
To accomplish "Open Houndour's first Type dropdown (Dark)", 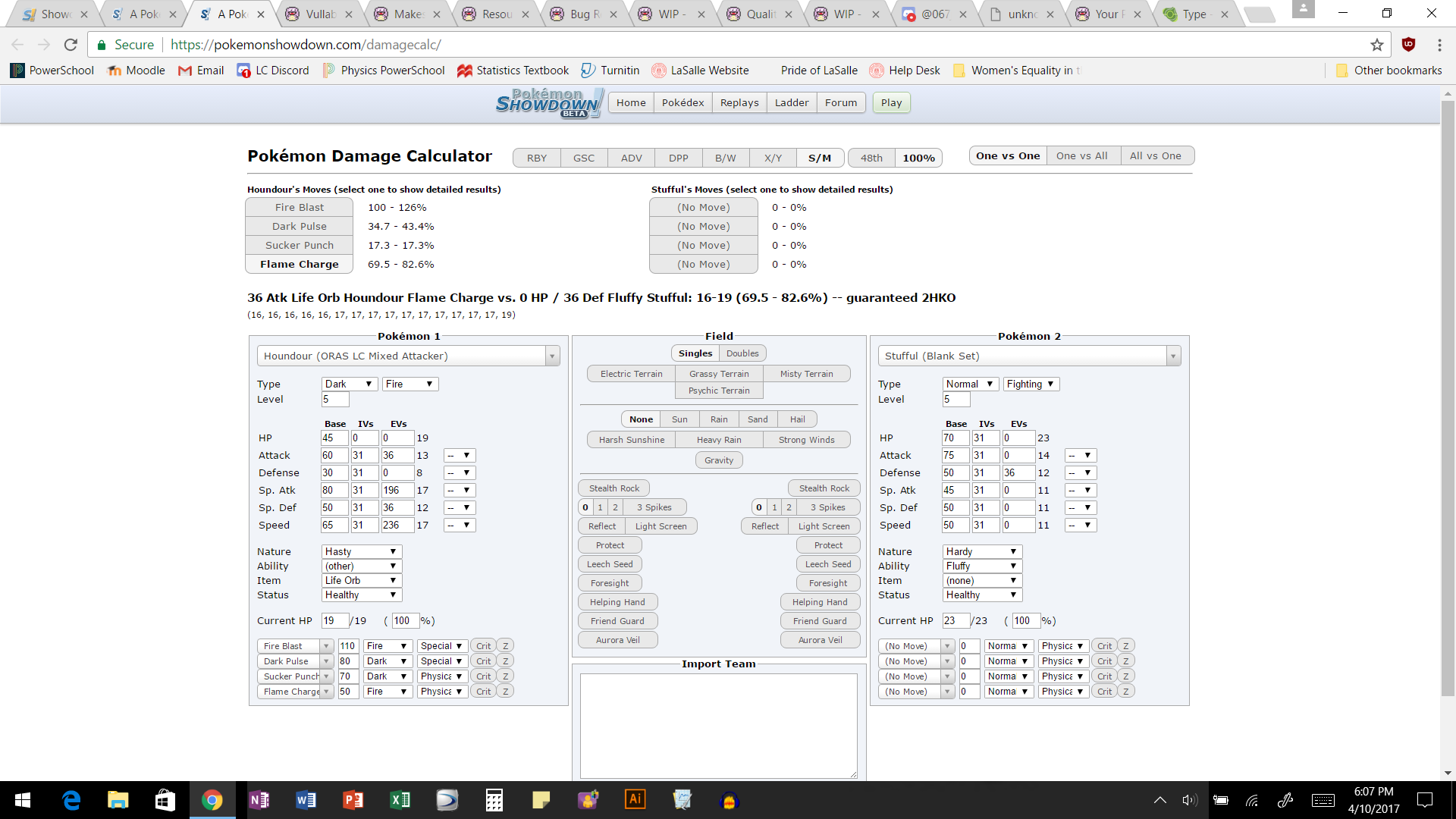I will 349,384.
